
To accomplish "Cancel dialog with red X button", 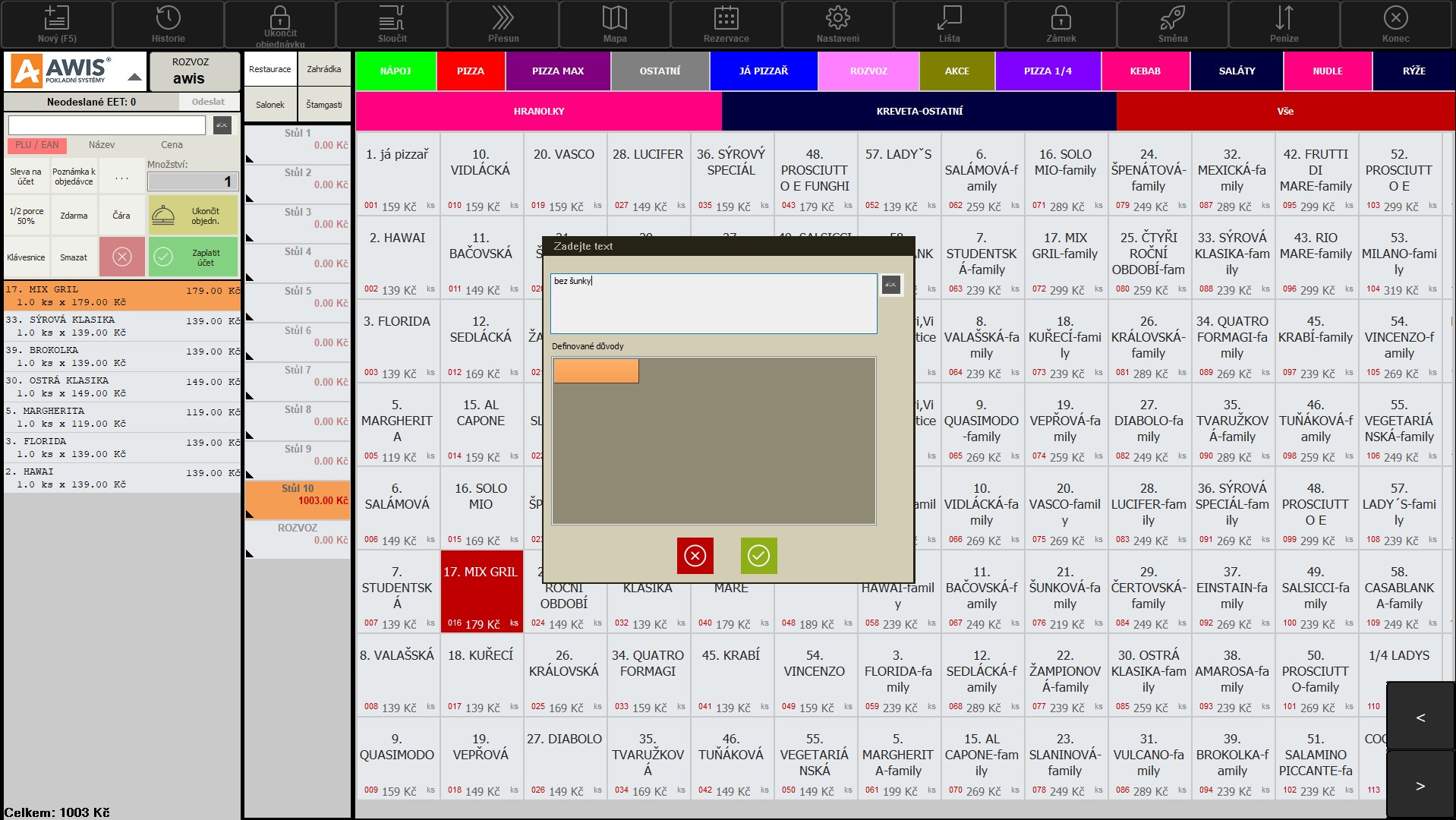I will [x=695, y=556].
